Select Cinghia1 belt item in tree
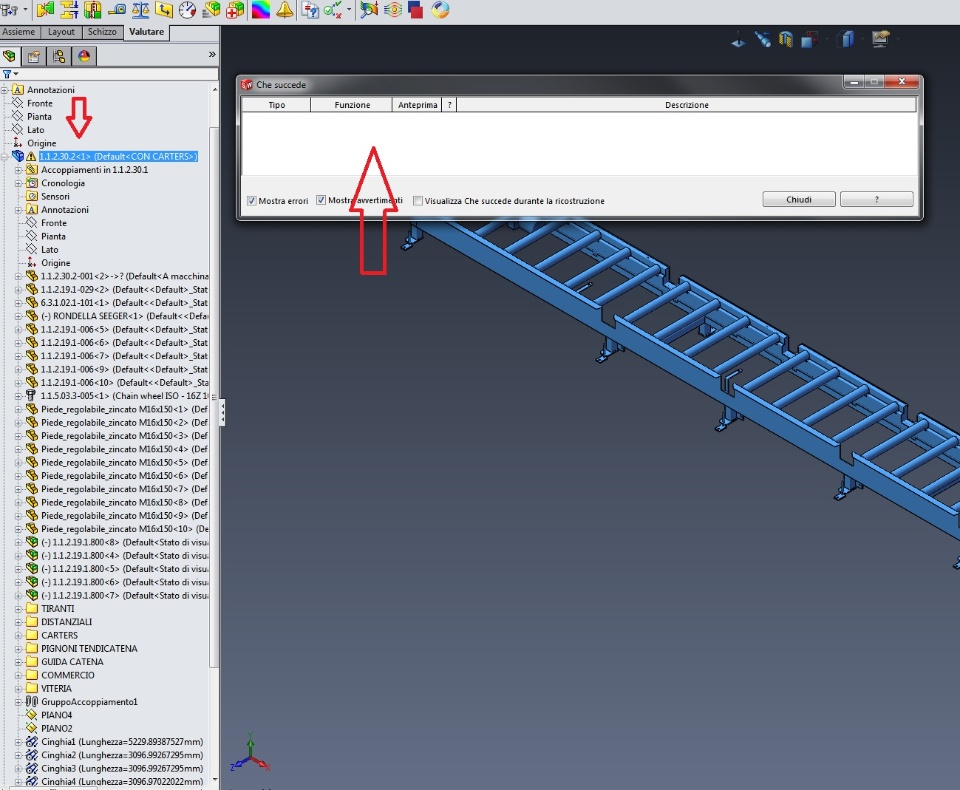This screenshot has height=790, width=960. click(x=122, y=742)
